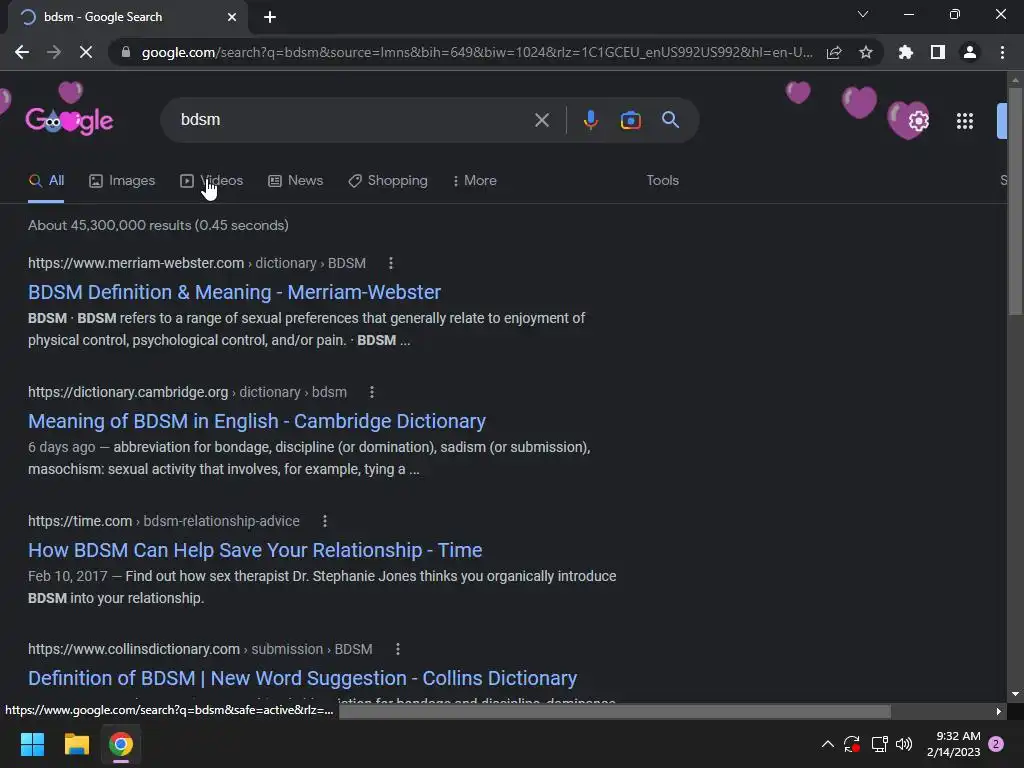
Task: Search by voice microphone icon
Action: coord(590,120)
